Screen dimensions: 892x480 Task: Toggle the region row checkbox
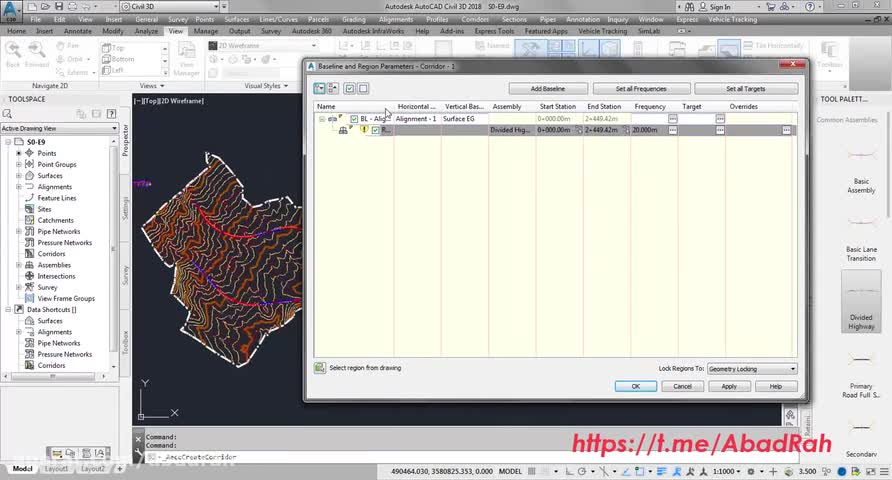click(x=375, y=130)
